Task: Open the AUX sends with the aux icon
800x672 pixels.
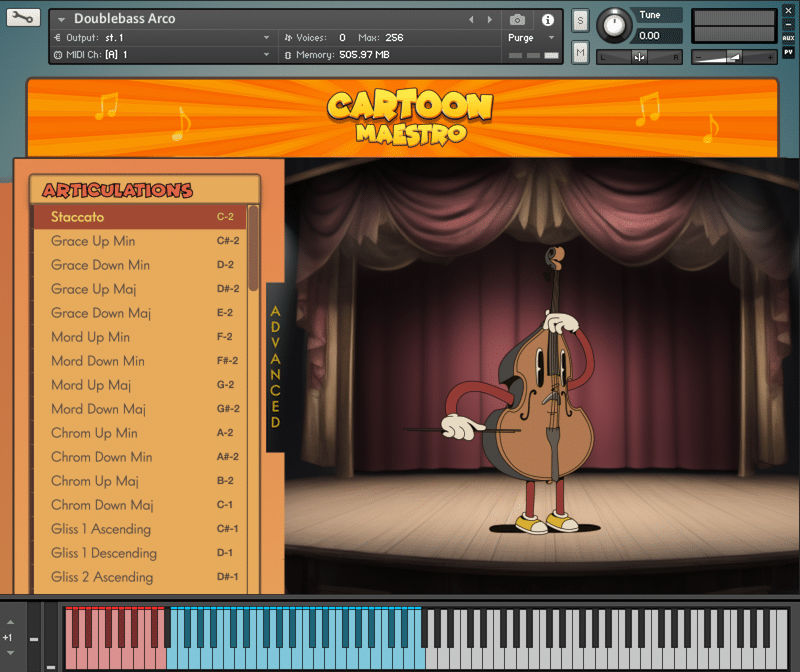Action: pos(789,36)
